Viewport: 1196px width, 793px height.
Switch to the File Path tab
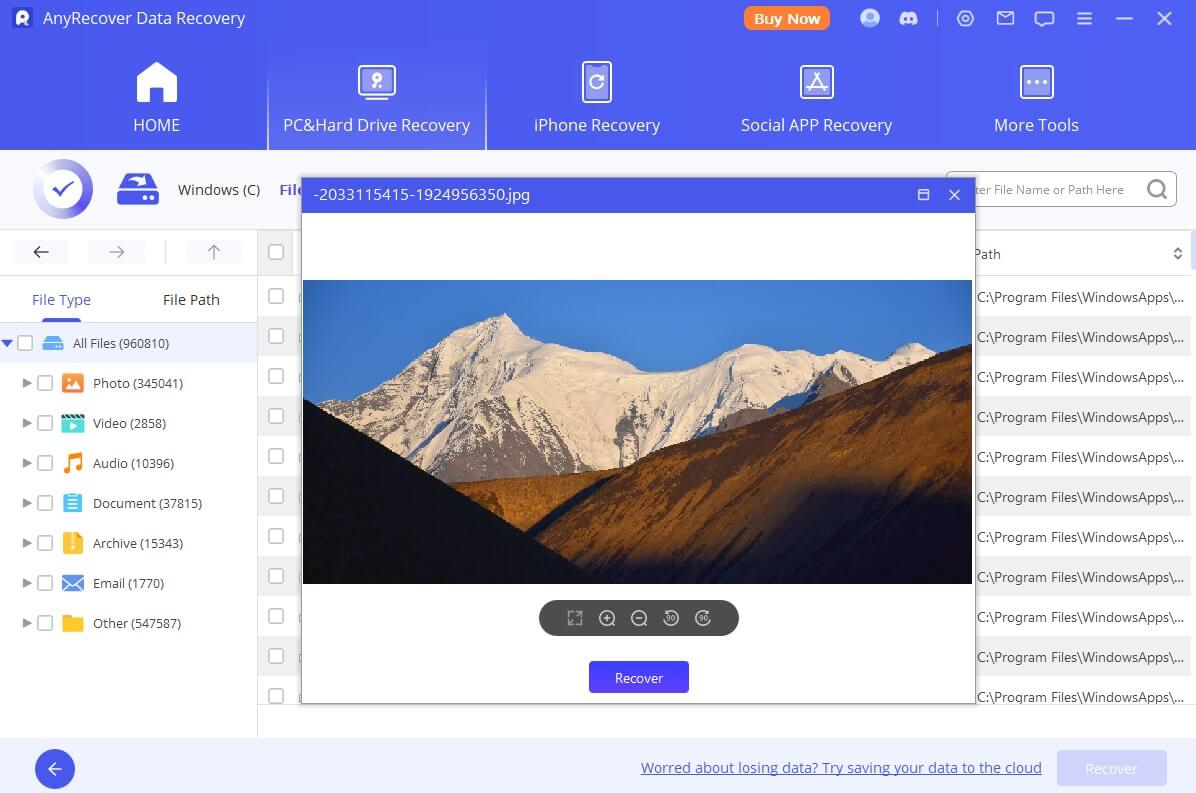coord(191,299)
